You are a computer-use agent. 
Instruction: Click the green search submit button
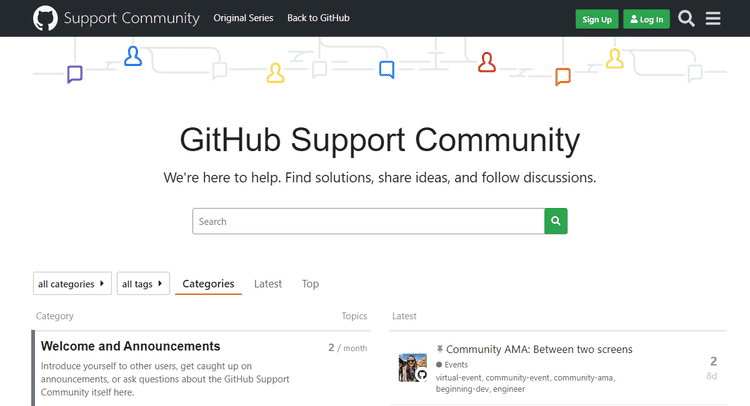556,221
